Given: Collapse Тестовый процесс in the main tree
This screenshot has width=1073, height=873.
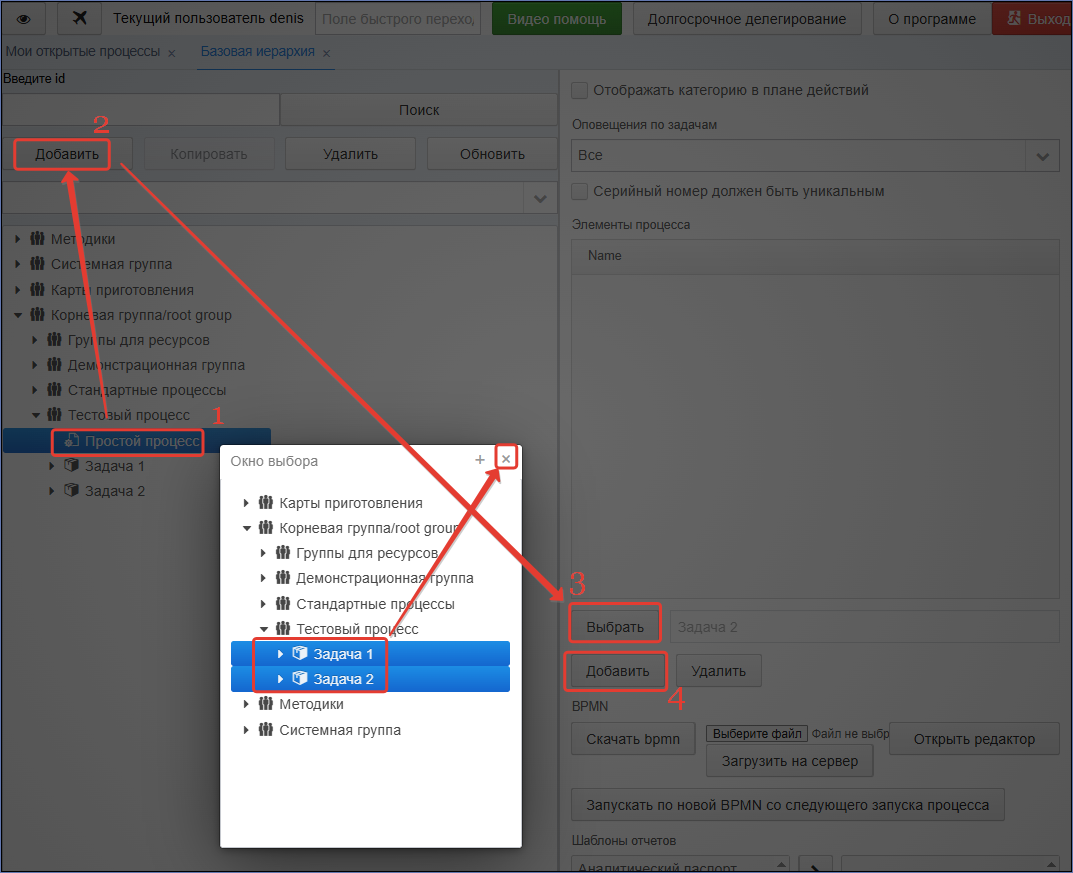Looking at the screenshot, I should [x=36, y=415].
